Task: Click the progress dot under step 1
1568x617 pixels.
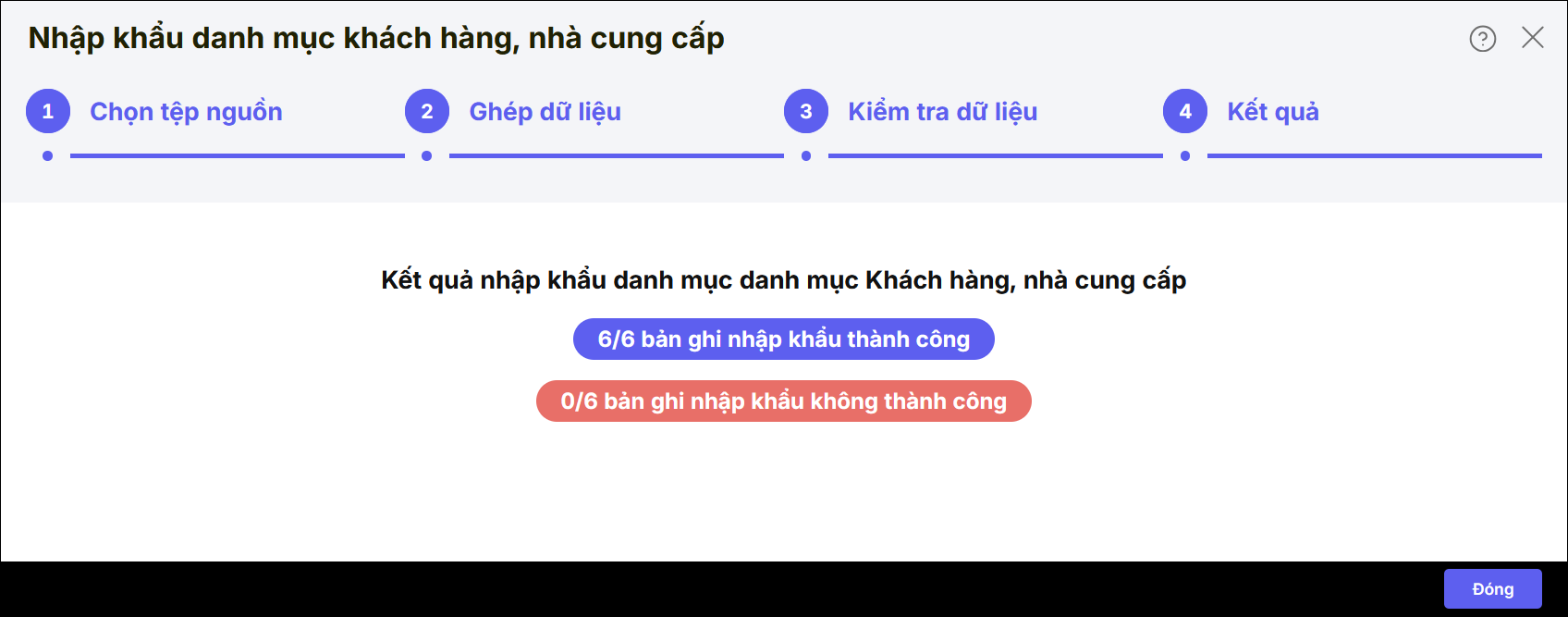Action: pos(48,156)
